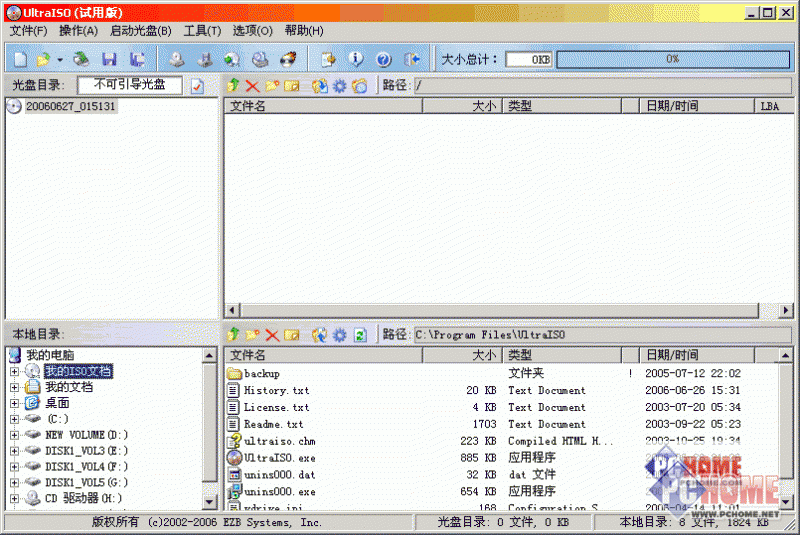
Task: Click the compress ISO icon in main toolbar
Action: click(x=205, y=59)
